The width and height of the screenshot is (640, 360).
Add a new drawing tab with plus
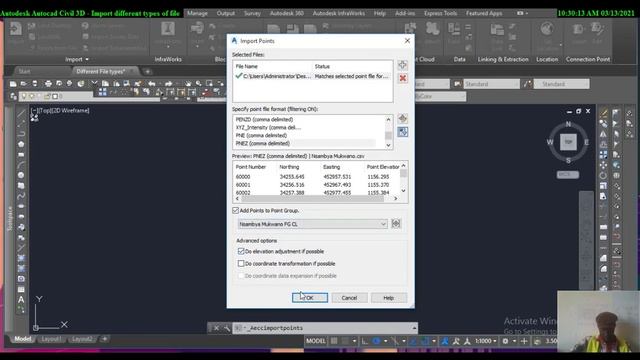pos(147,71)
